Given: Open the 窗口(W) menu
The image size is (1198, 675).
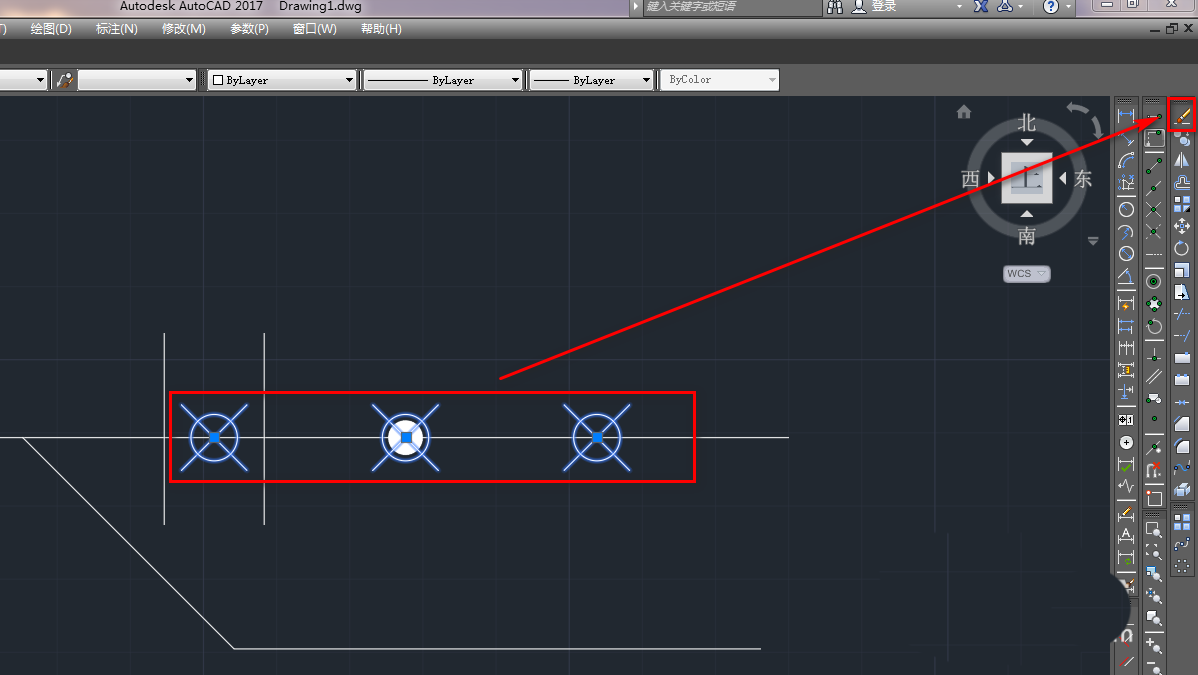Looking at the screenshot, I should [x=315, y=29].
